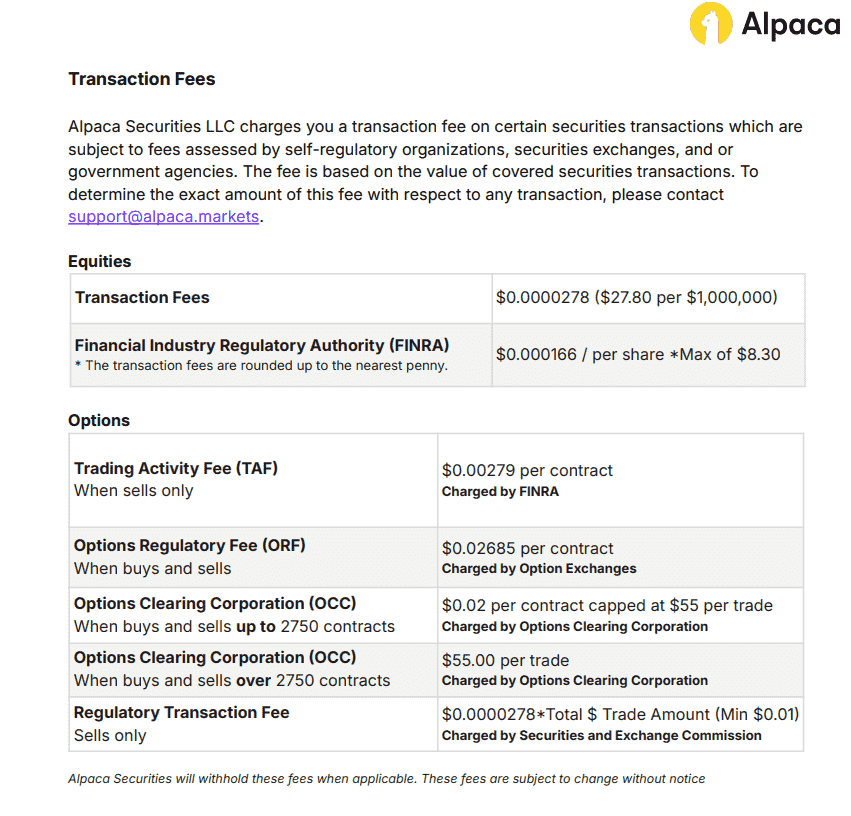The width and height of the screenshot is (851, 816).
Task: Click the Alpaca llama logo icon
Action: point(711,23)
